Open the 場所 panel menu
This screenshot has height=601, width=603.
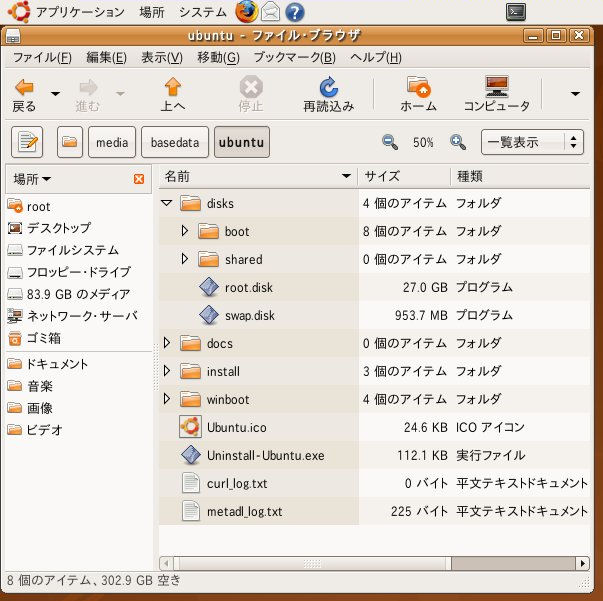click(x=152, y=12)
